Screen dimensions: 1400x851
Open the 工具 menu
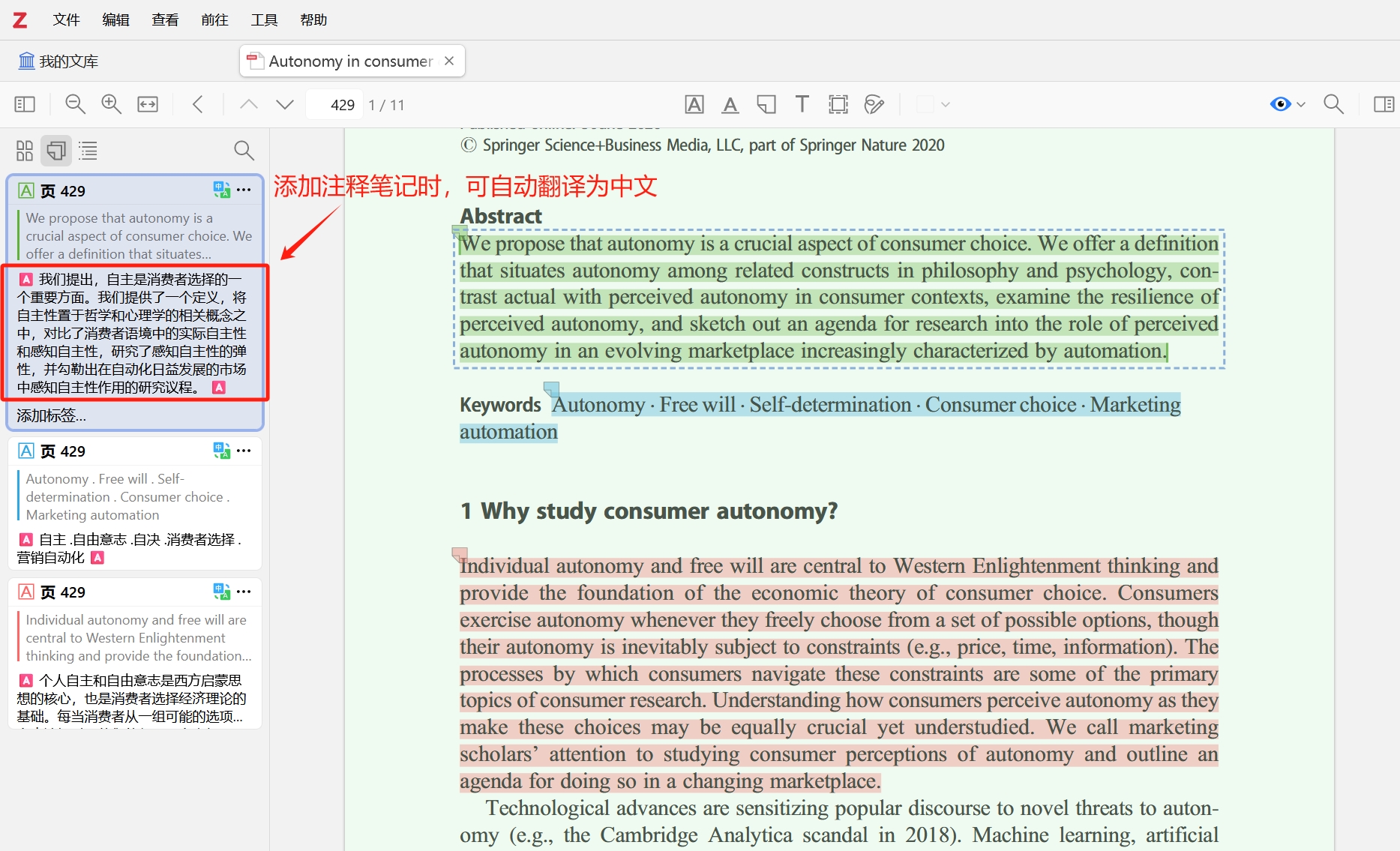click(263, 19)
